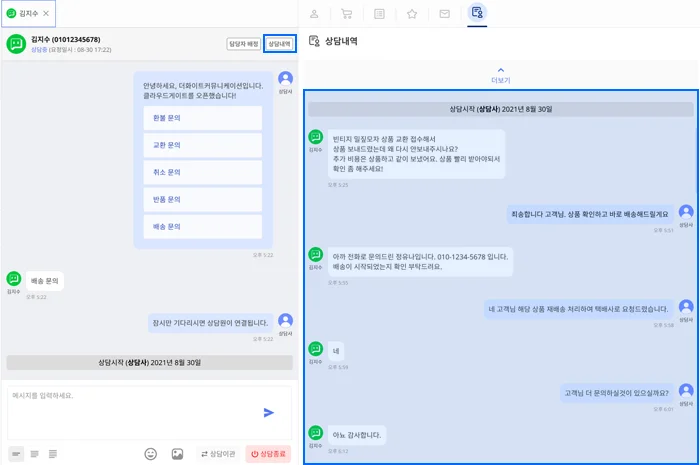Click agent avatar beside 죄송합니다 reply
This screenshot has height=465, width=700.
click(686, 212)
